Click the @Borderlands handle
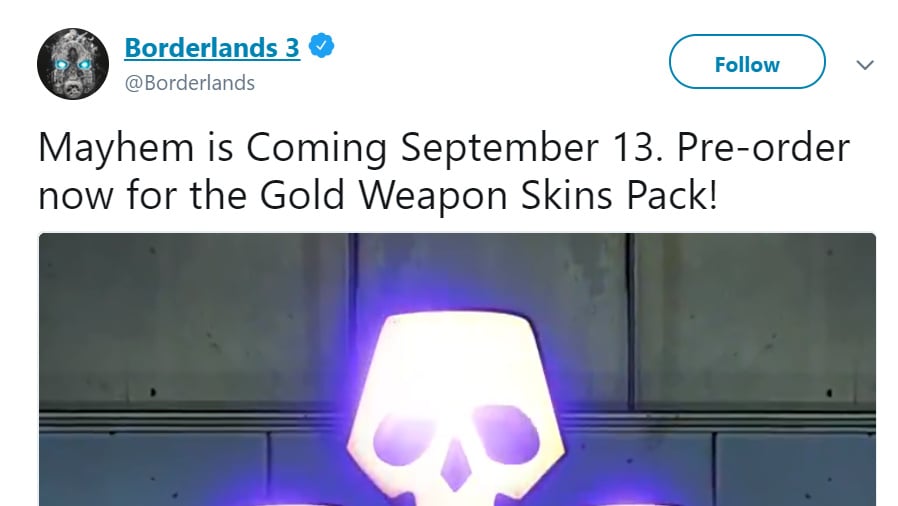Image resolution: width=898 pixels, height=506 pixels. pos(190,83)
